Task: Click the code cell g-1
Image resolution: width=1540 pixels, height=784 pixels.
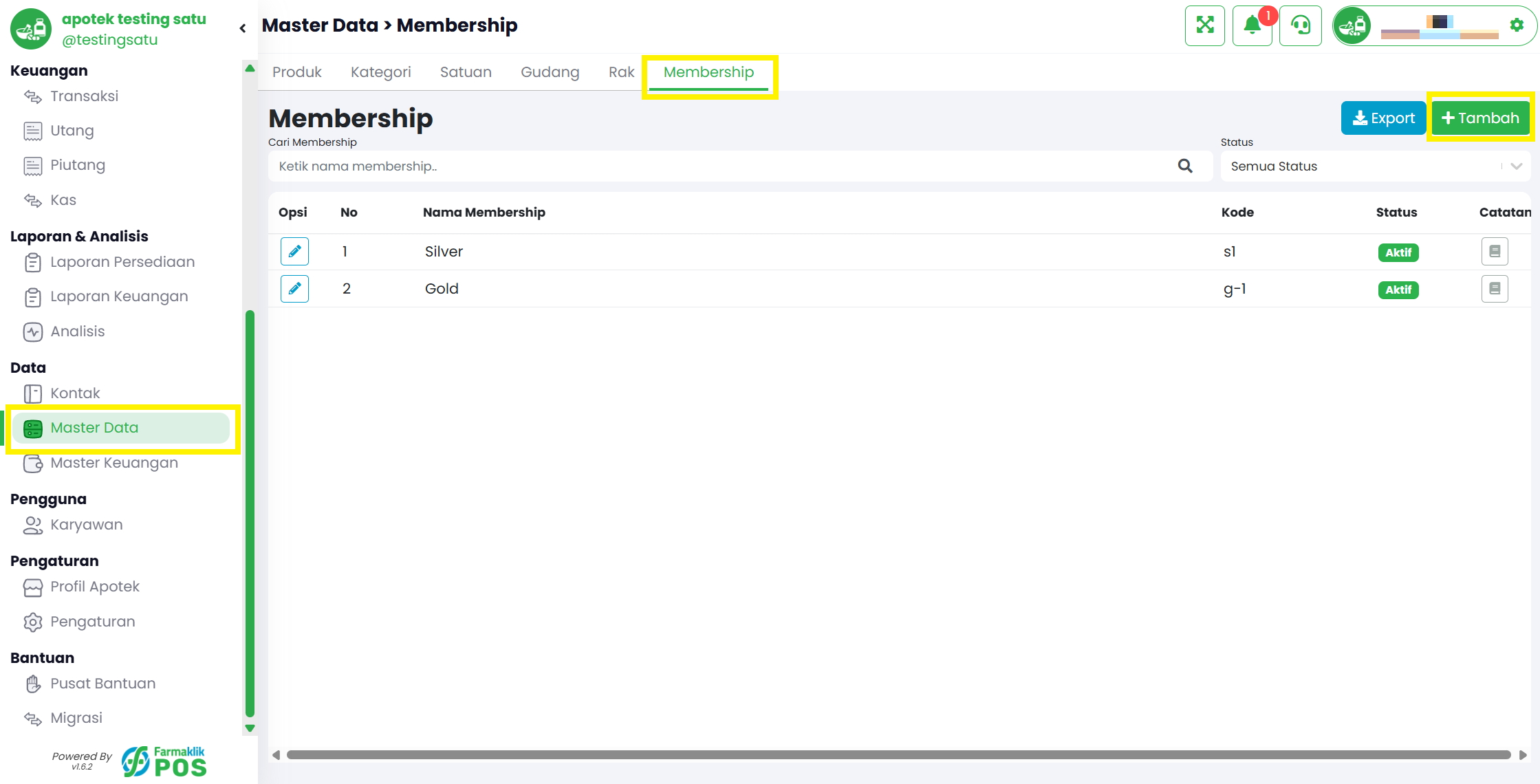Action: tap(1235, 289)
